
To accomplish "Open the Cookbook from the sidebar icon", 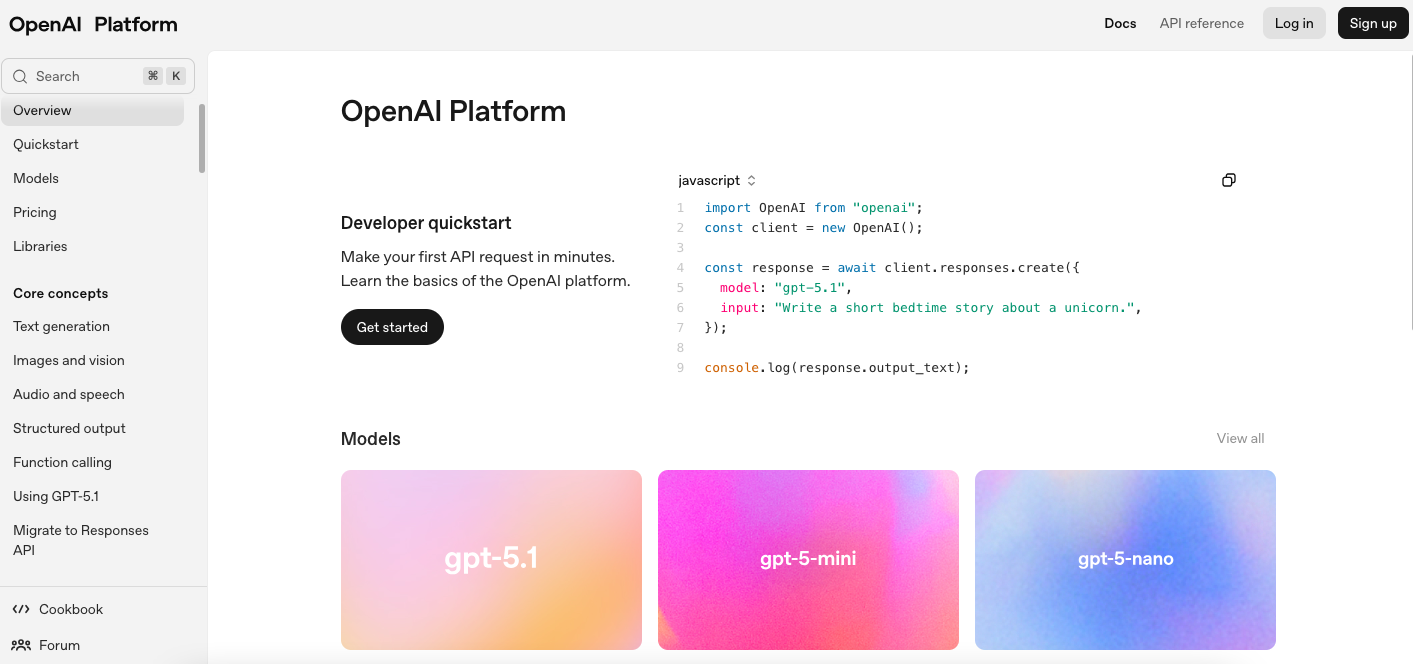I will 22,609.
